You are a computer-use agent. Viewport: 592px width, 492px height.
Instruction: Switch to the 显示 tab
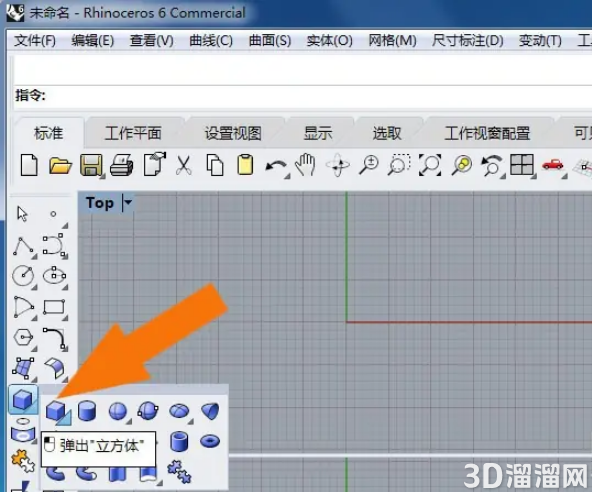(318, 133)
